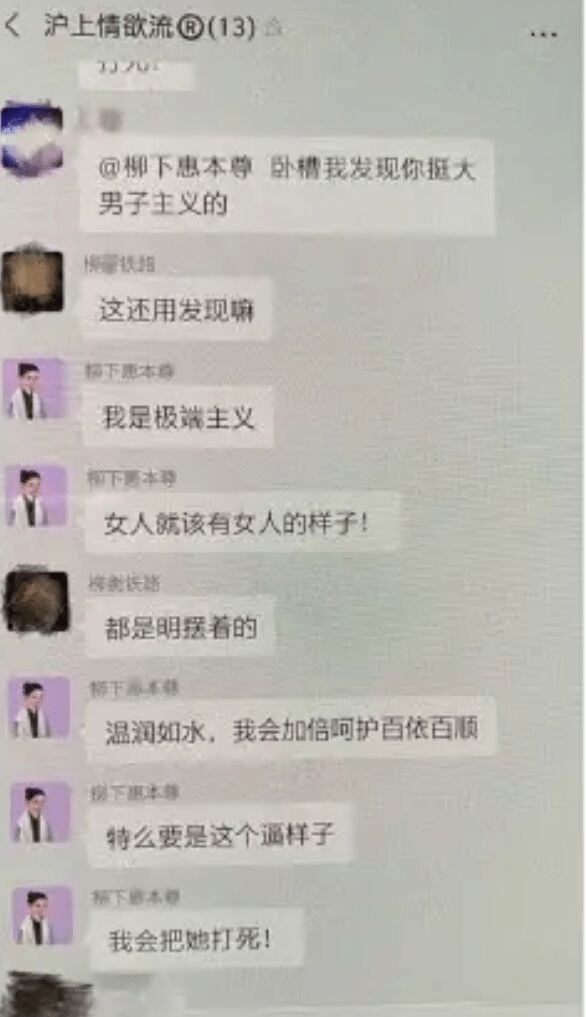586x1017 pixels.
Task: Tap the avatar next to the last message 我会把她打死
Action: (x=43, y=916)
